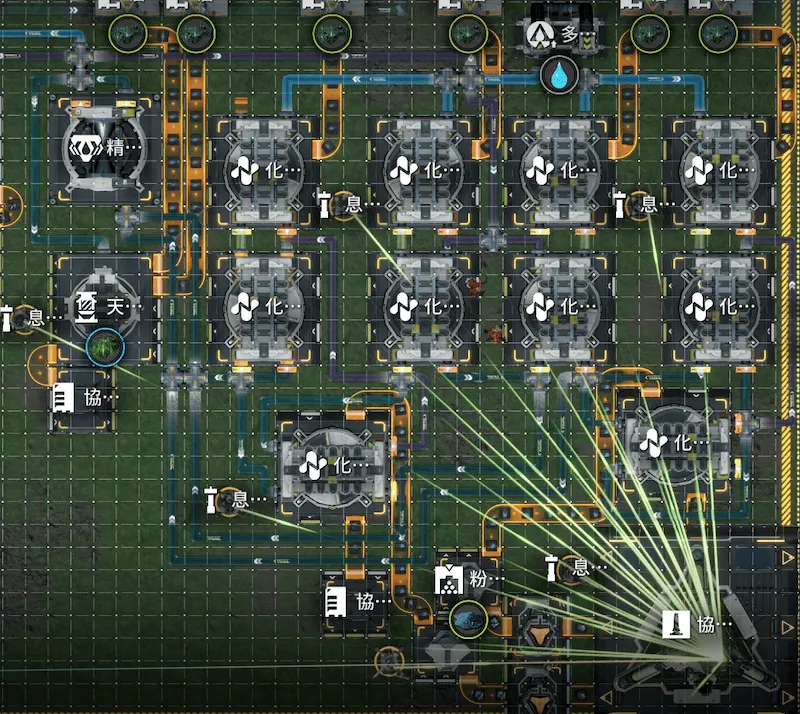
Task: Open the 粉 grinder building
Action: point(468,579)
